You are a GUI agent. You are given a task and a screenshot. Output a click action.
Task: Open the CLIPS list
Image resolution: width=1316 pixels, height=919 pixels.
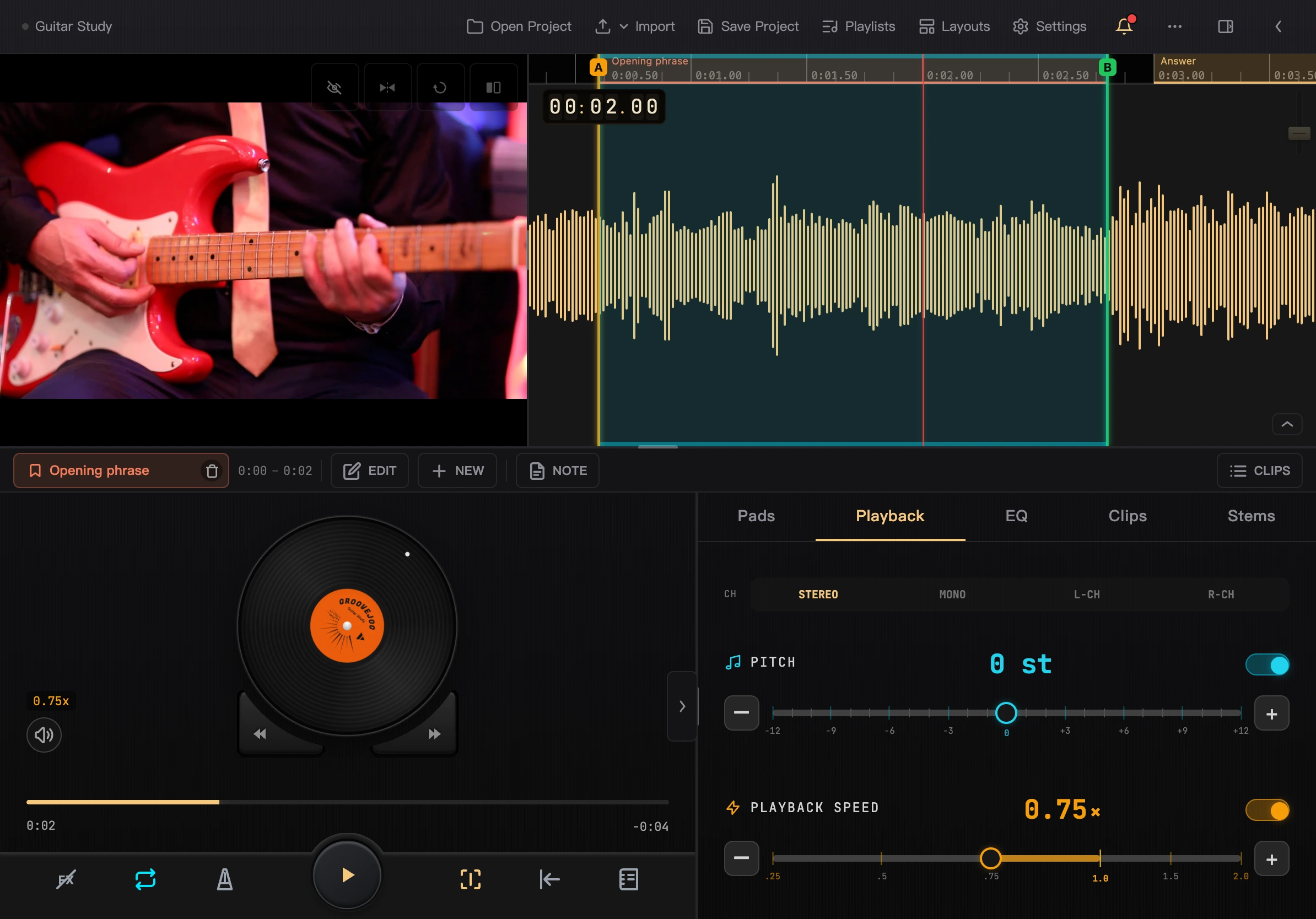point(1260,471)
